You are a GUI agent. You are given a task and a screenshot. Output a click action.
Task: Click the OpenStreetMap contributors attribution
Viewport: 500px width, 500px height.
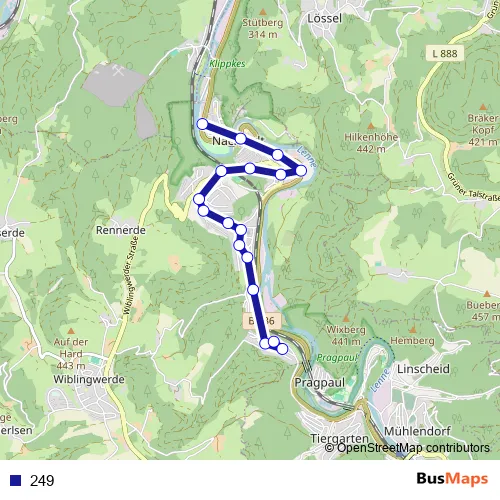pyautogui.click(x=407, y=448)
